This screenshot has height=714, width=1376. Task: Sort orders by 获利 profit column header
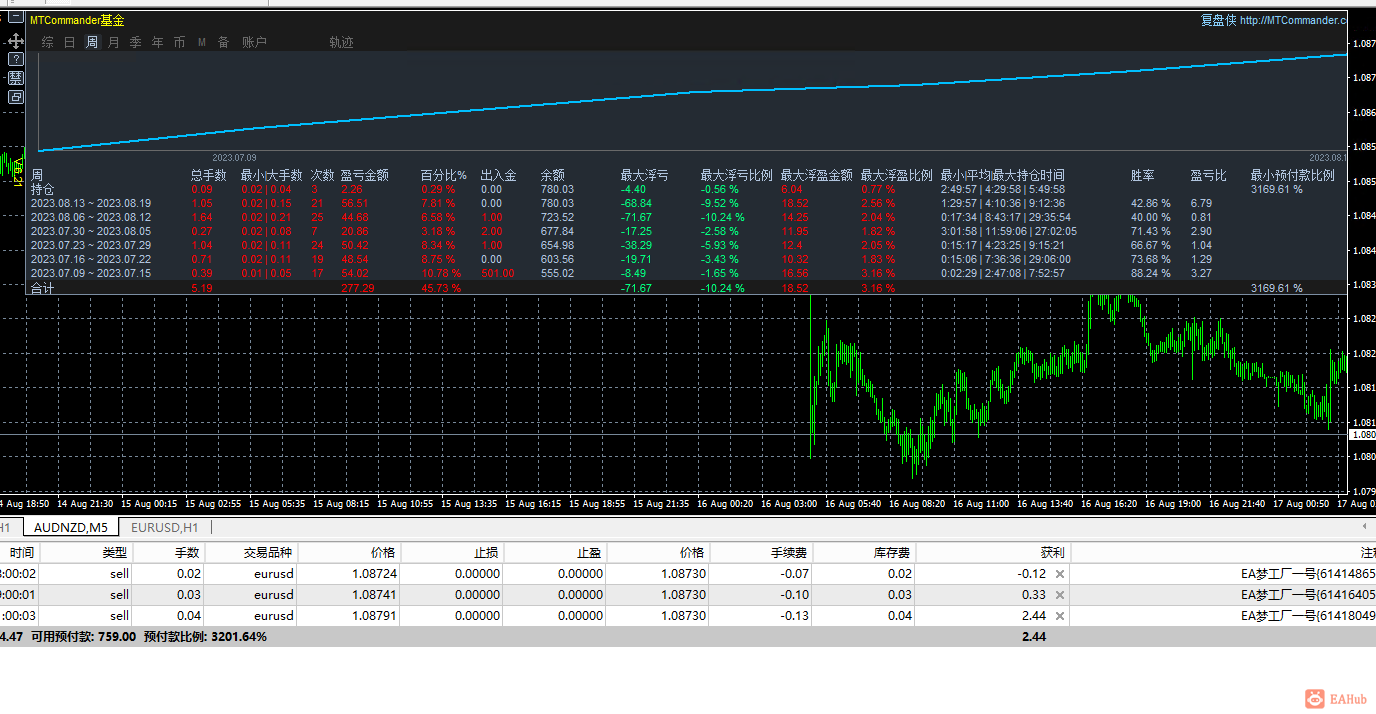(1052, 552)
